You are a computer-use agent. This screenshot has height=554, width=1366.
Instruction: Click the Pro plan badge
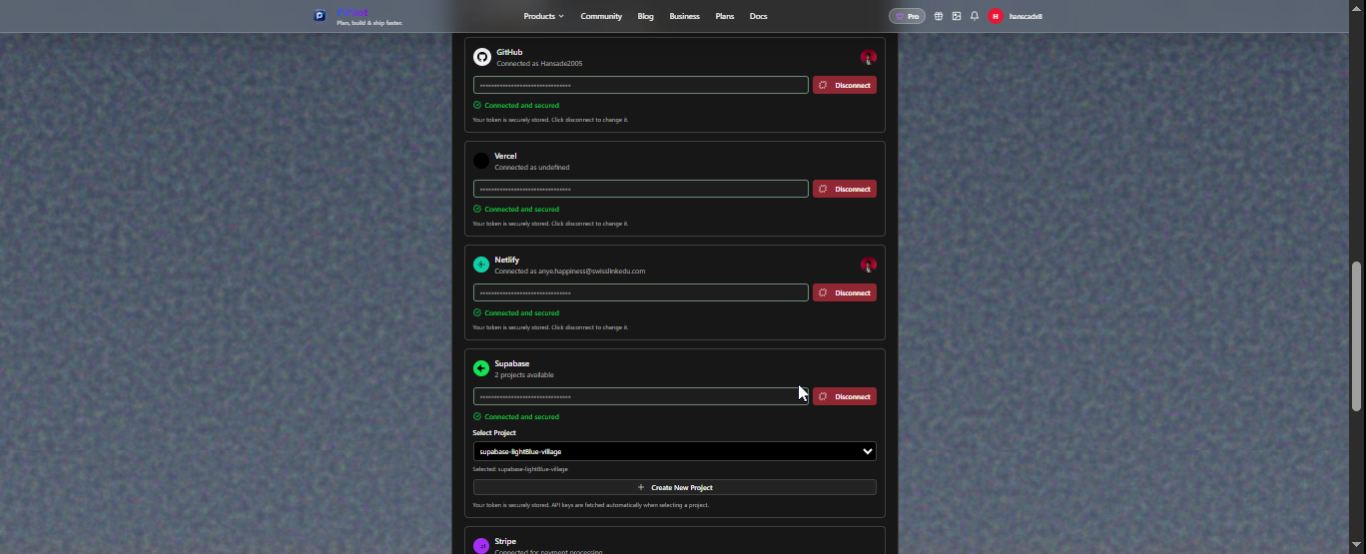pos(907,16)
